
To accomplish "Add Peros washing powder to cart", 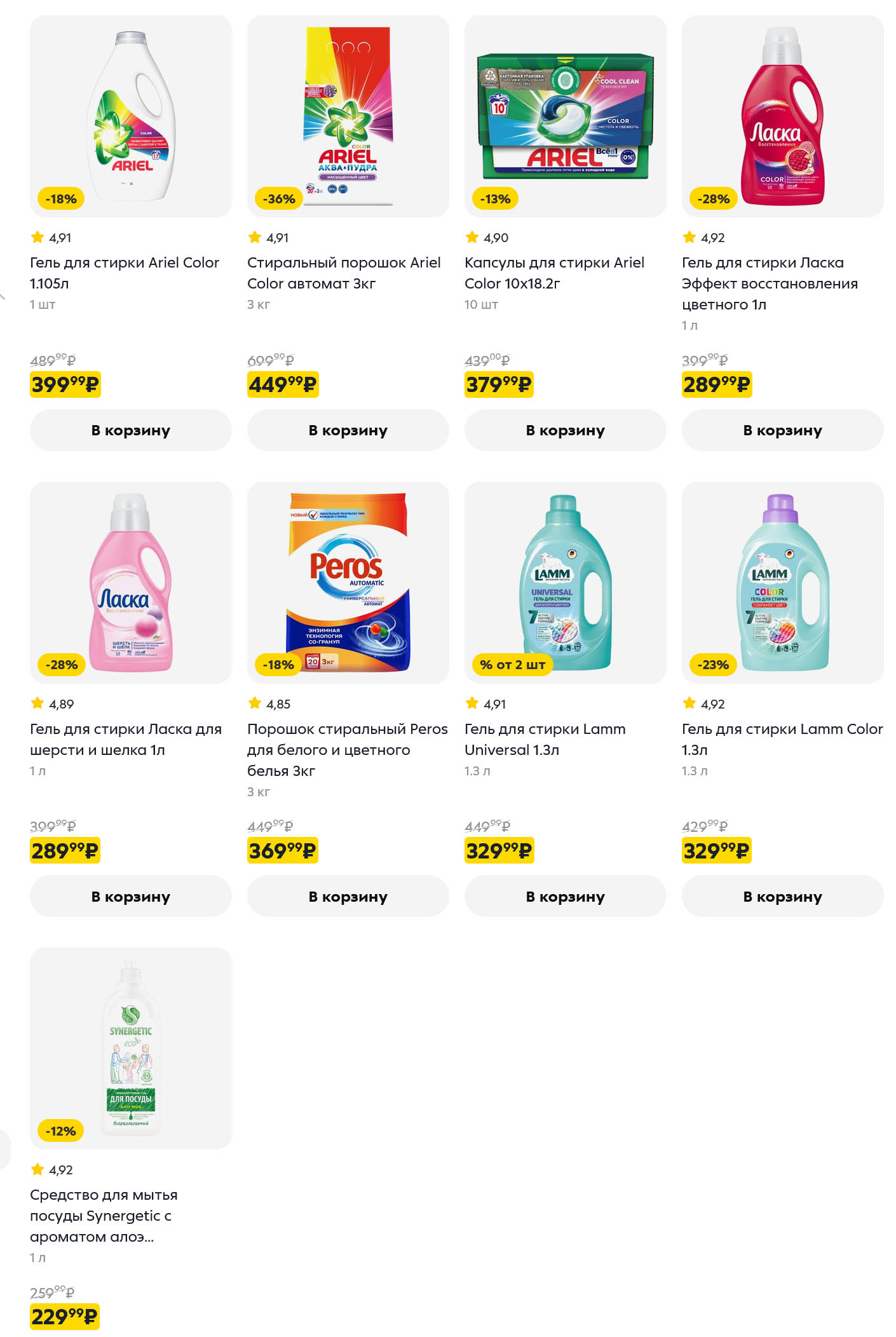I will click(x=348, y=896).
